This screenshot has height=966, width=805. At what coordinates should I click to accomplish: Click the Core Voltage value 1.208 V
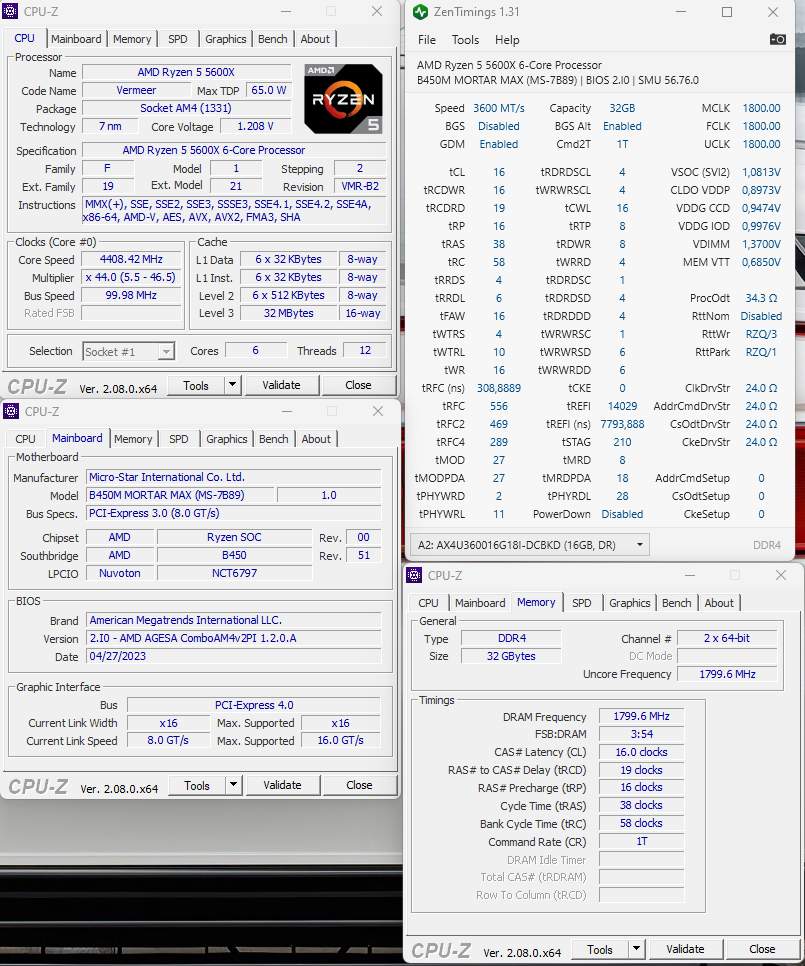click(x=255, y=126)
